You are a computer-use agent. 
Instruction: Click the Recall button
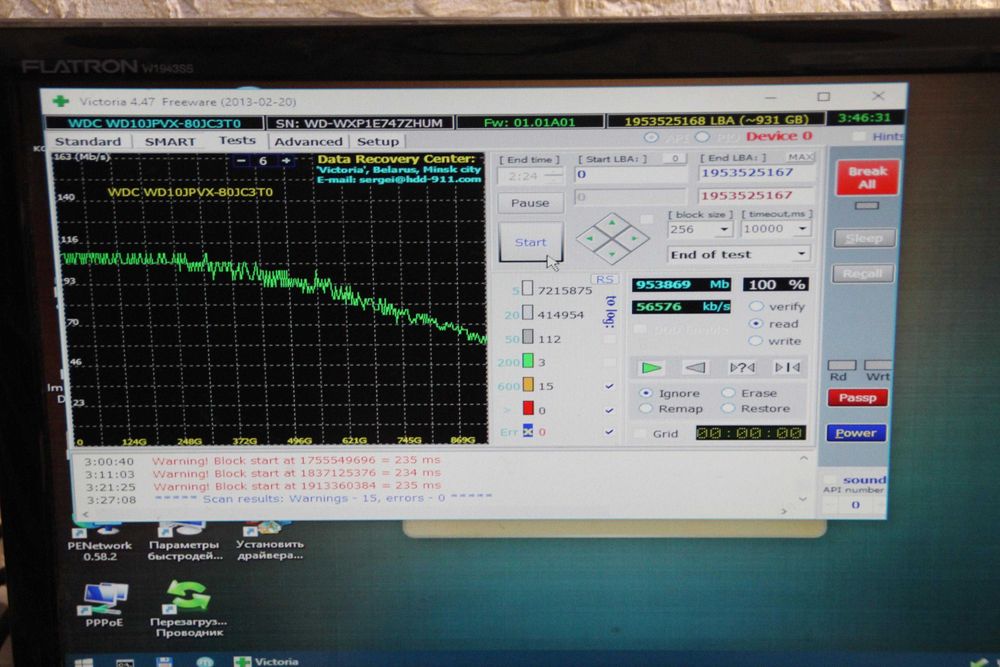863,274
